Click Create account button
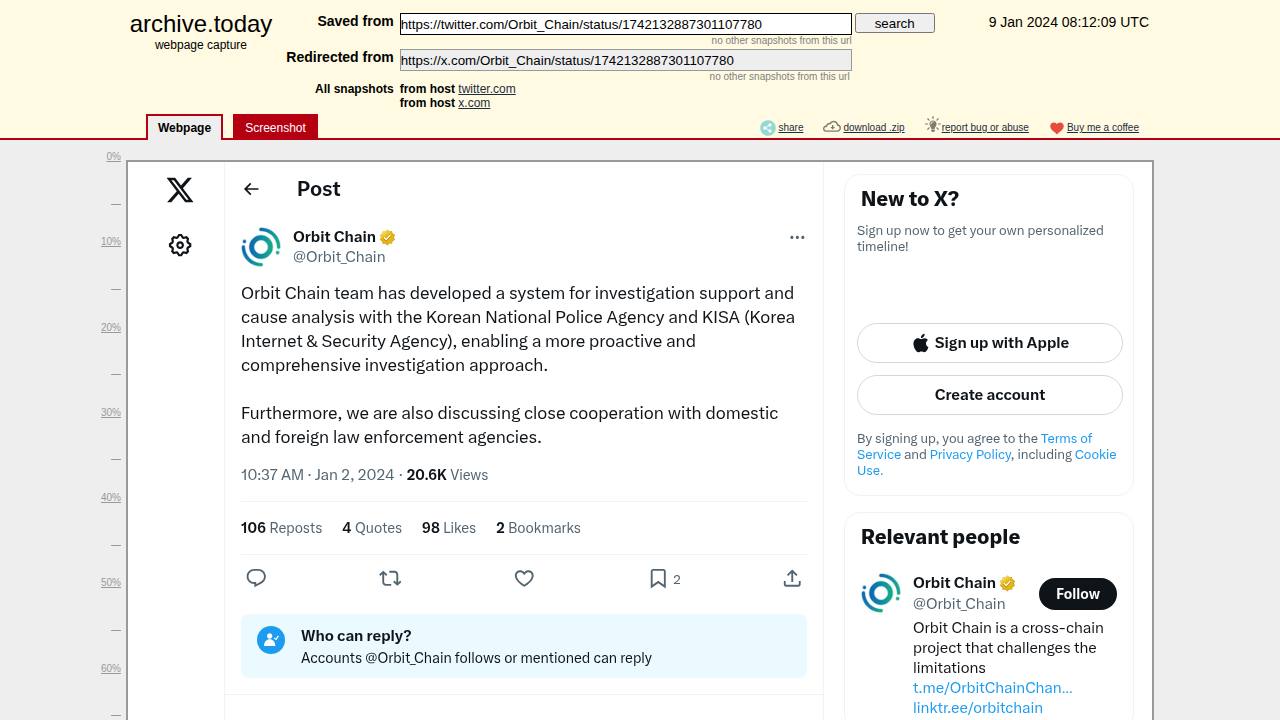1280x720 pixels. [x=990, y=395]
